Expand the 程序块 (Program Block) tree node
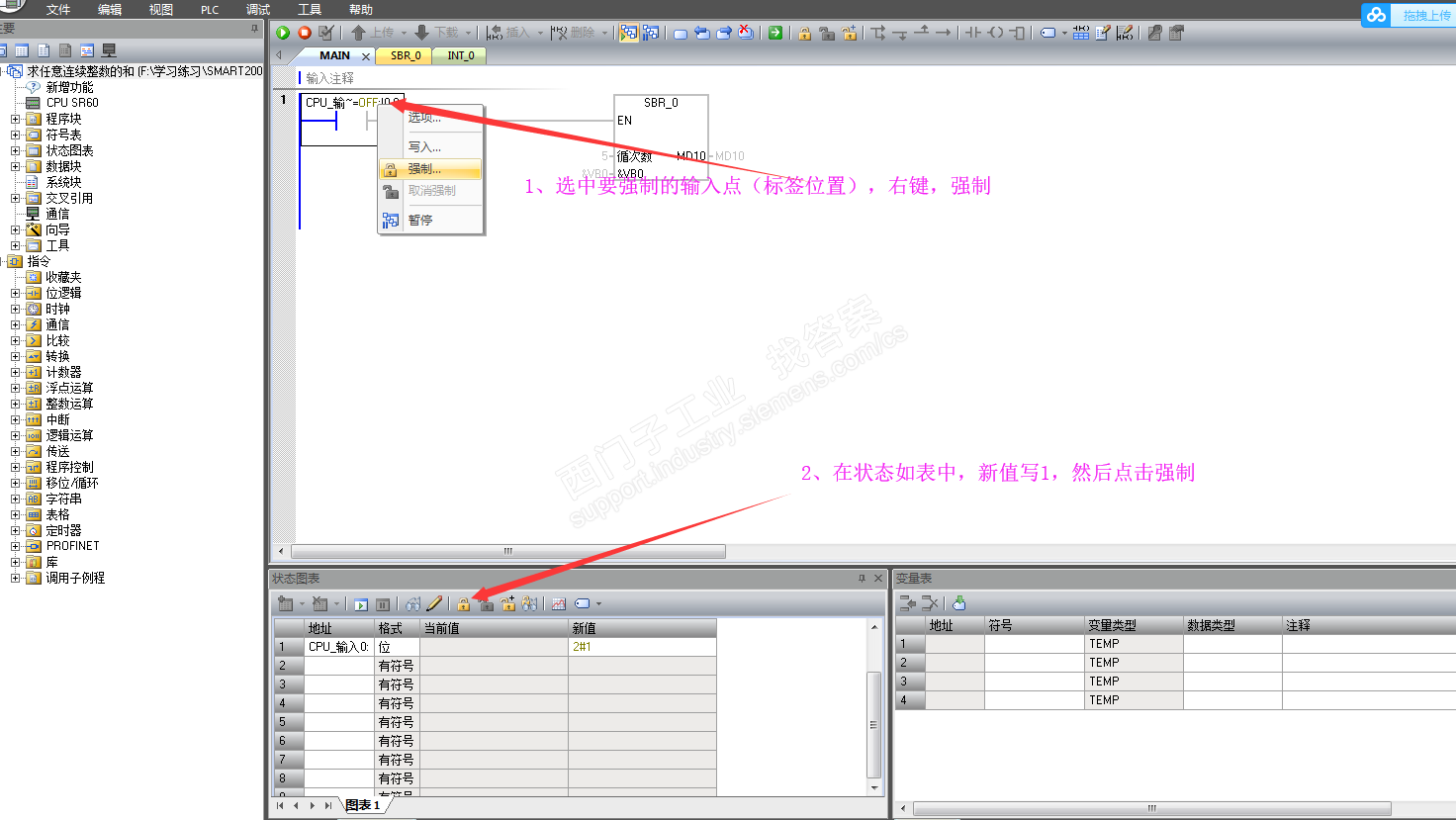The width and height of the screenshot is (1456, 820). (15, 119)
